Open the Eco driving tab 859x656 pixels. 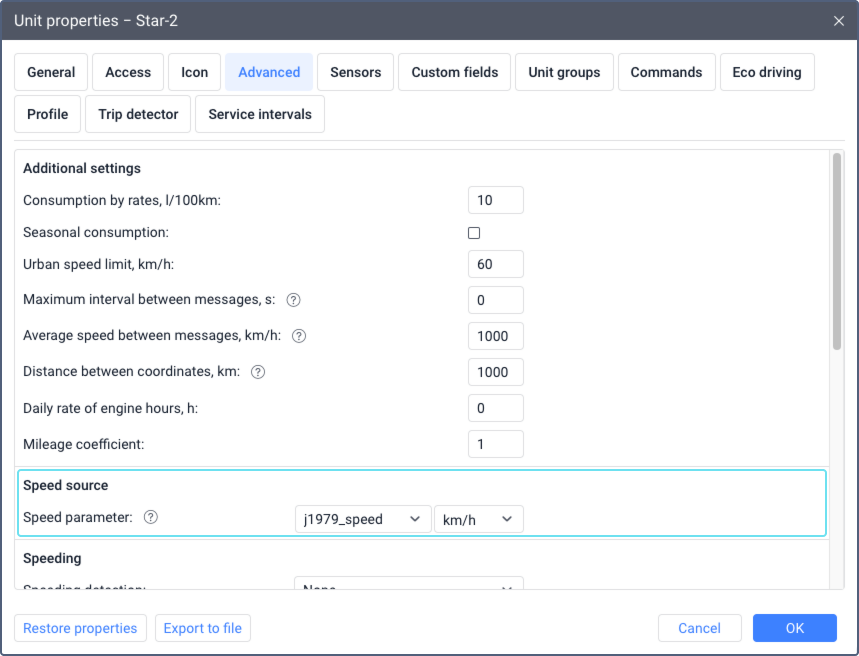[767, 72]
